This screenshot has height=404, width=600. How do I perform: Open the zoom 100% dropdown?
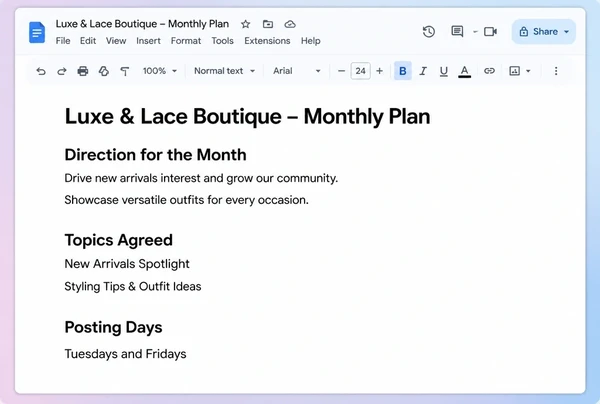[x=160, y=71]
